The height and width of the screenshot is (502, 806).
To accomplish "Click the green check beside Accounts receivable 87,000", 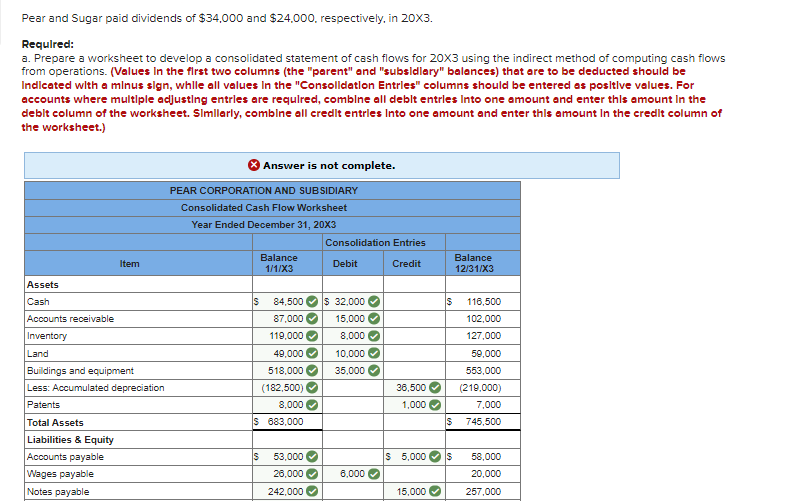I will pos(312,319).
